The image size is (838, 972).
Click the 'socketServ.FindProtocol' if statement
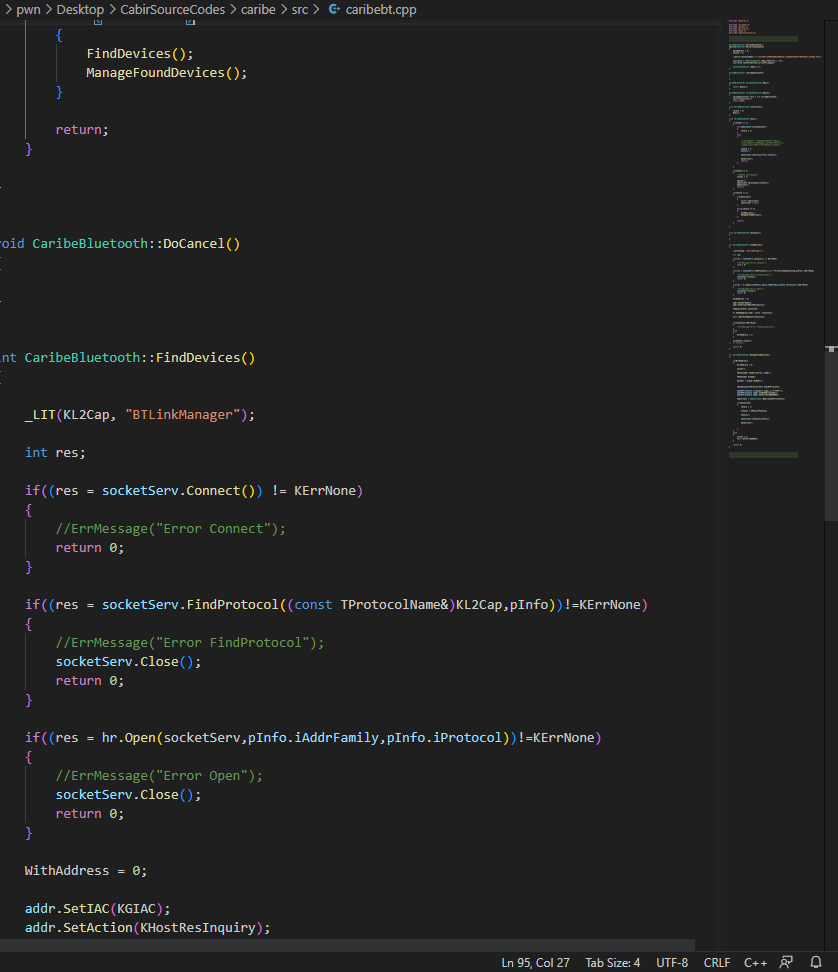(x=336, y=604)
